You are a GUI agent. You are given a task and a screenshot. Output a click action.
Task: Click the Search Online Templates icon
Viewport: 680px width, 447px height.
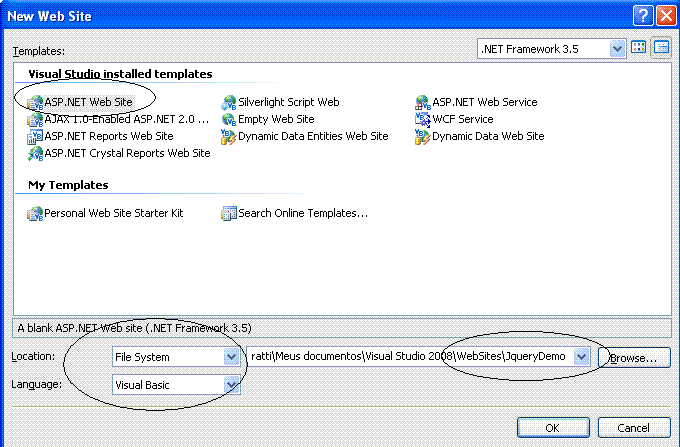pos(229,213)
